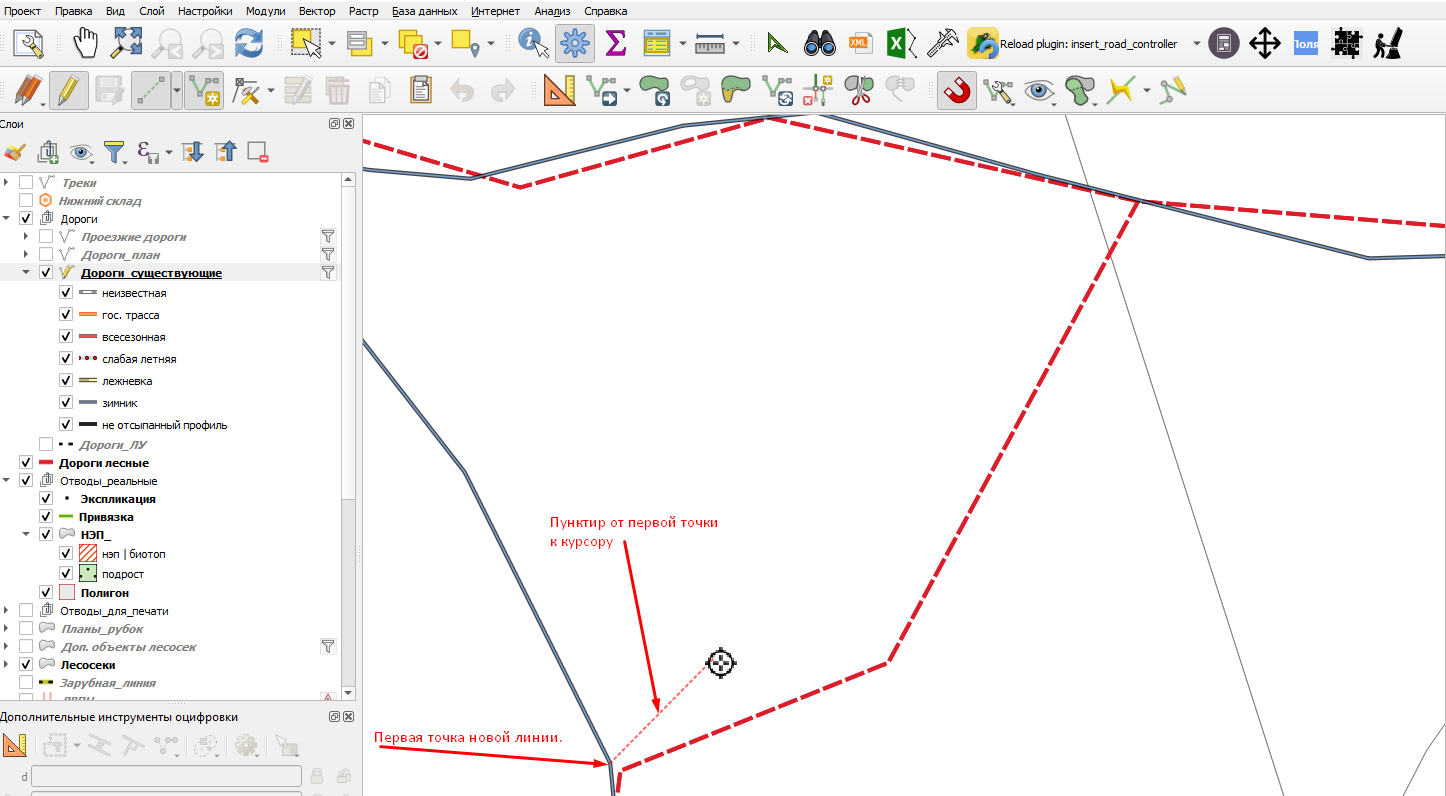Uncheck the Дороги лесные layer checkbox
This screenshot has width=1446, height=796.
click(26, 463)
